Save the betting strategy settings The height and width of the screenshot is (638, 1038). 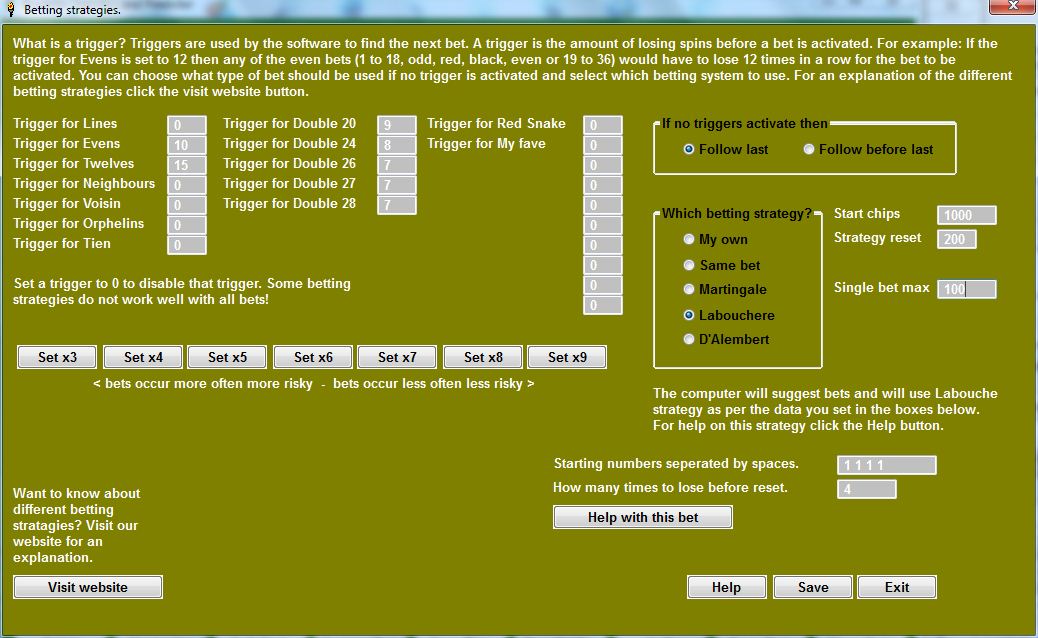[x=812, y=587]
